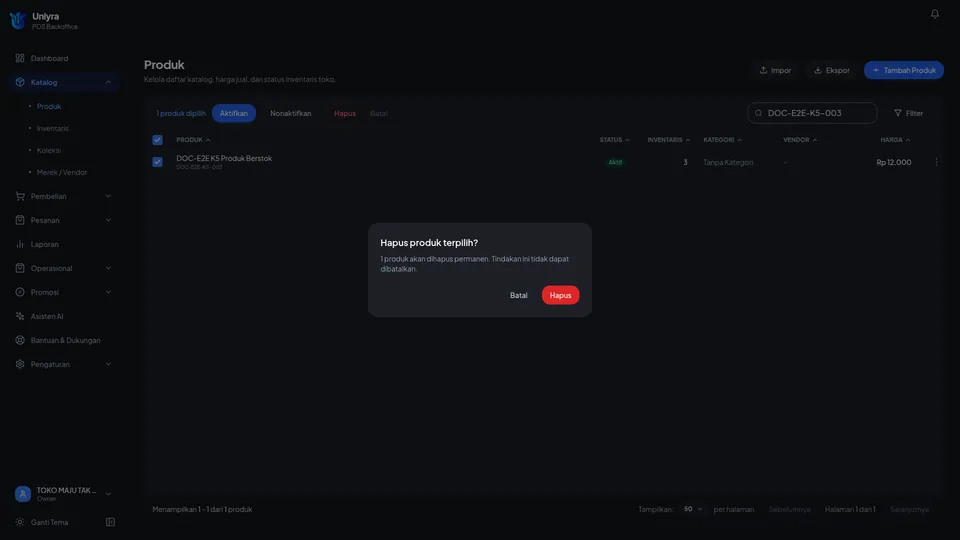Viewport: 960px width, 540px height.
Task: Click the Operasional sidebar icon
Action: pos(20,268)
